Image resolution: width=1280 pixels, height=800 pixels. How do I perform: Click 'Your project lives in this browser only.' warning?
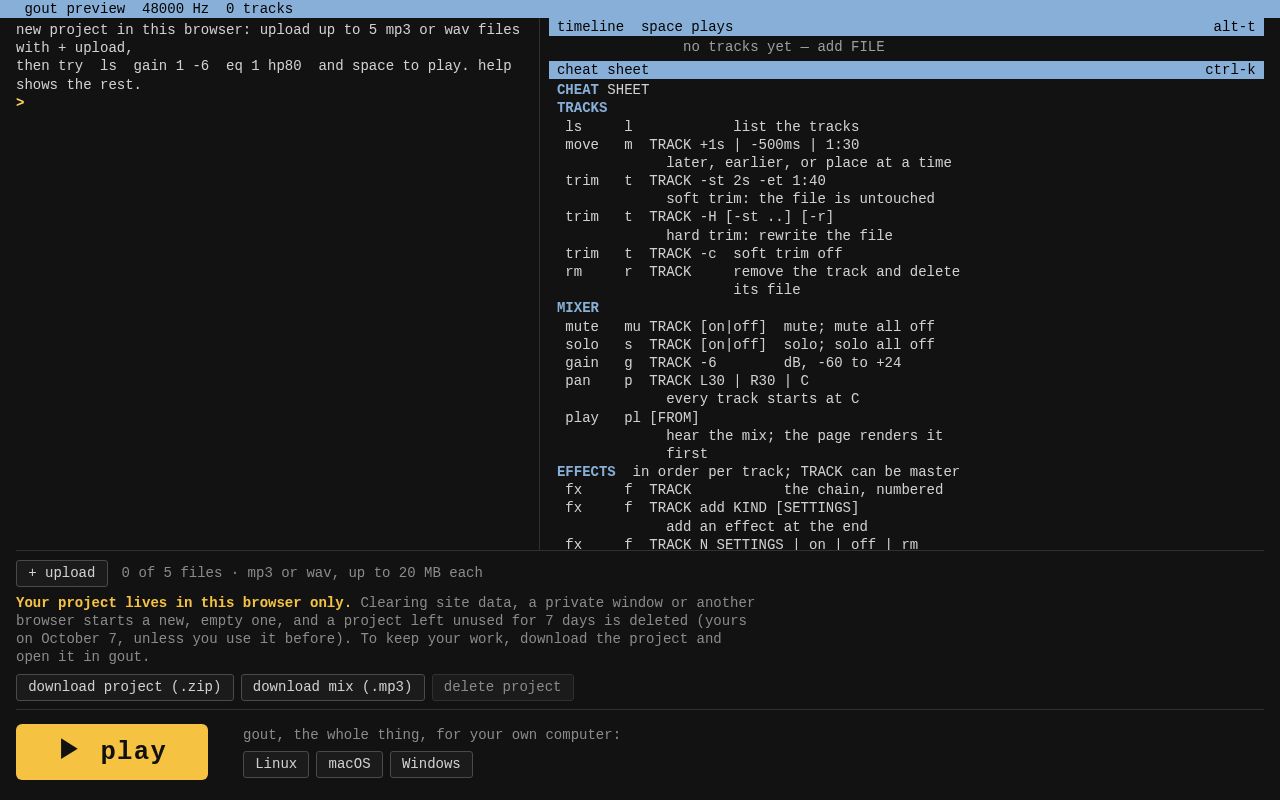184,603
